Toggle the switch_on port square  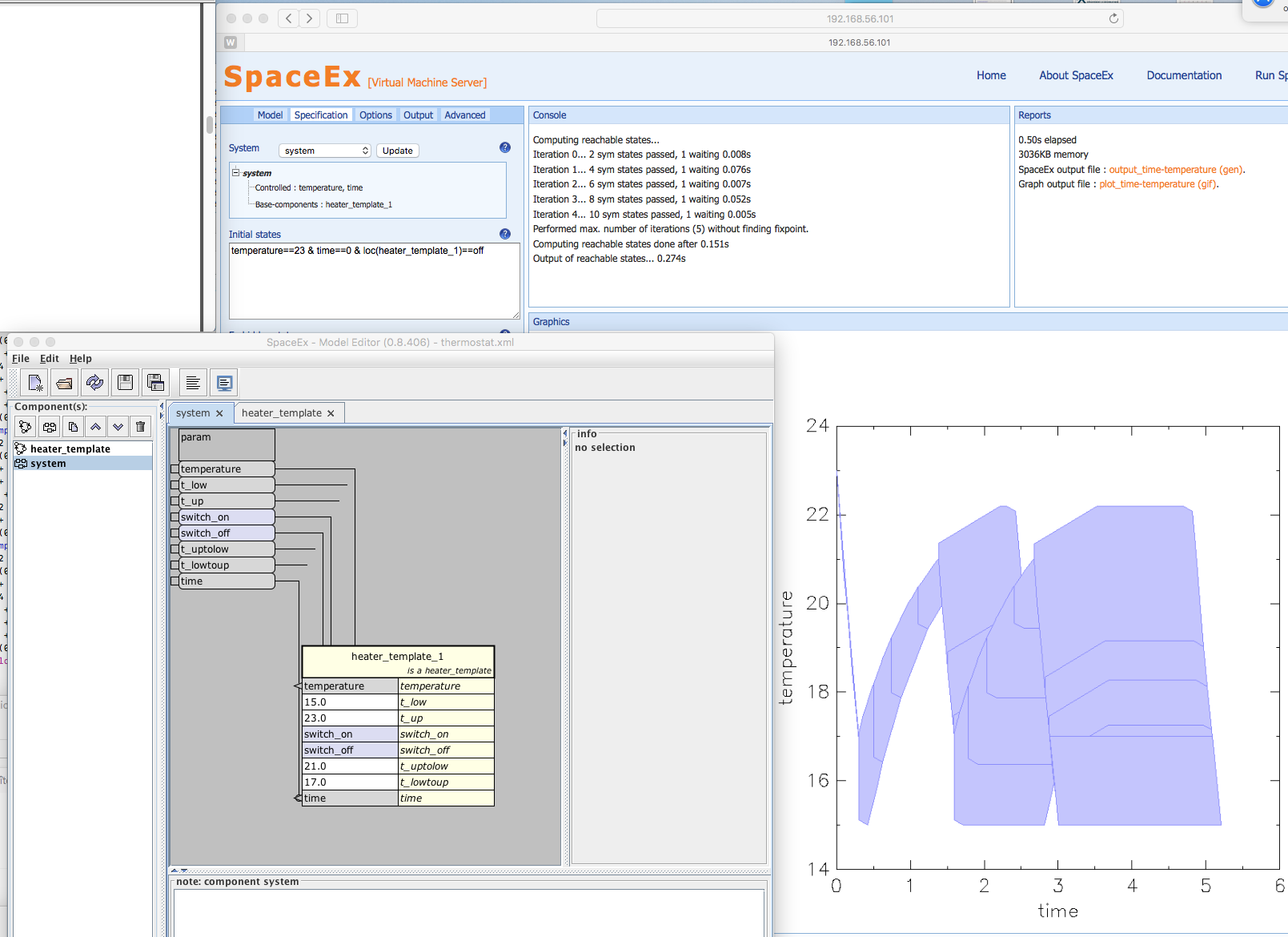pyautogui.click(x=175, y=517)
